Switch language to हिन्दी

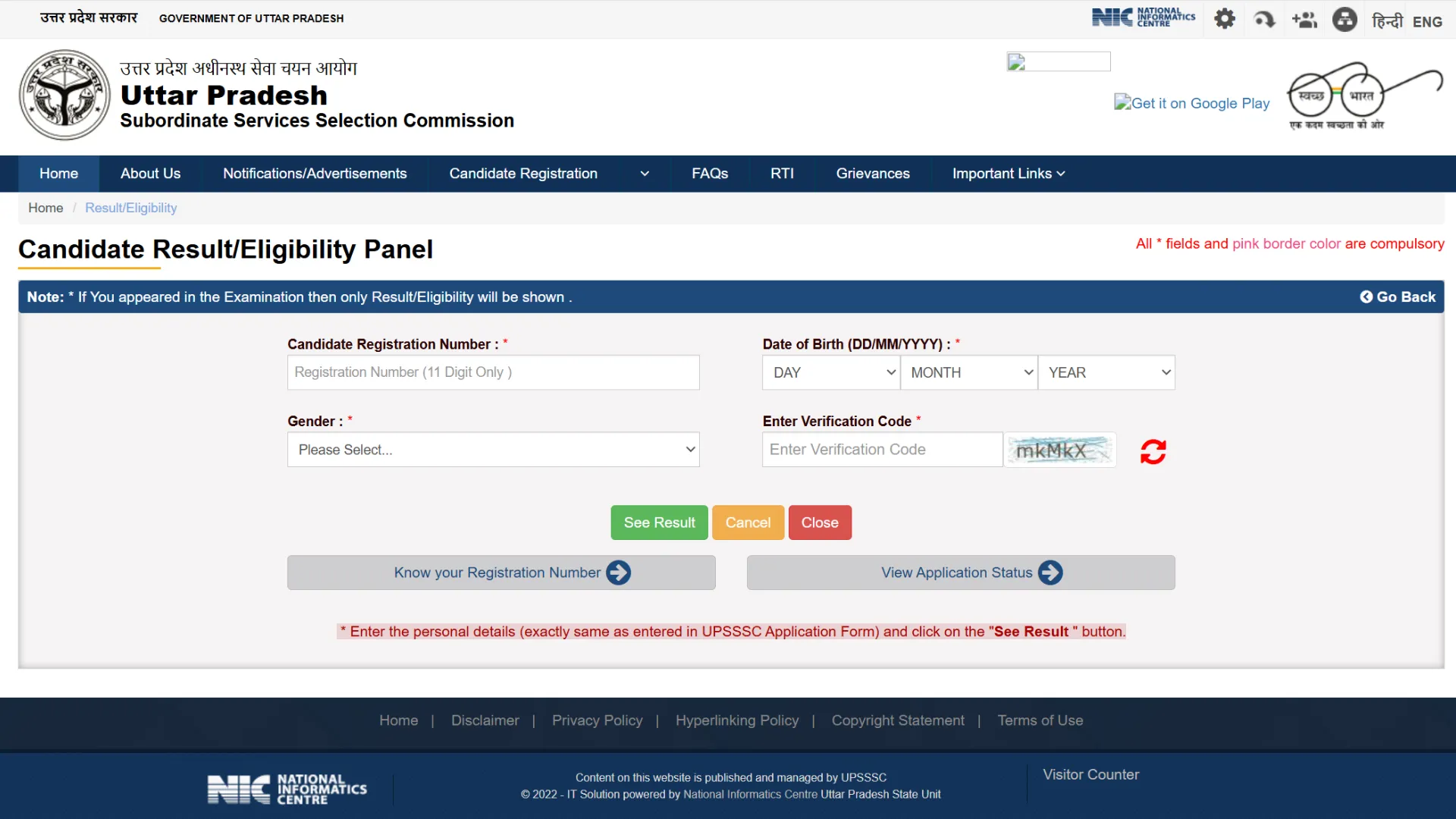1387,21
